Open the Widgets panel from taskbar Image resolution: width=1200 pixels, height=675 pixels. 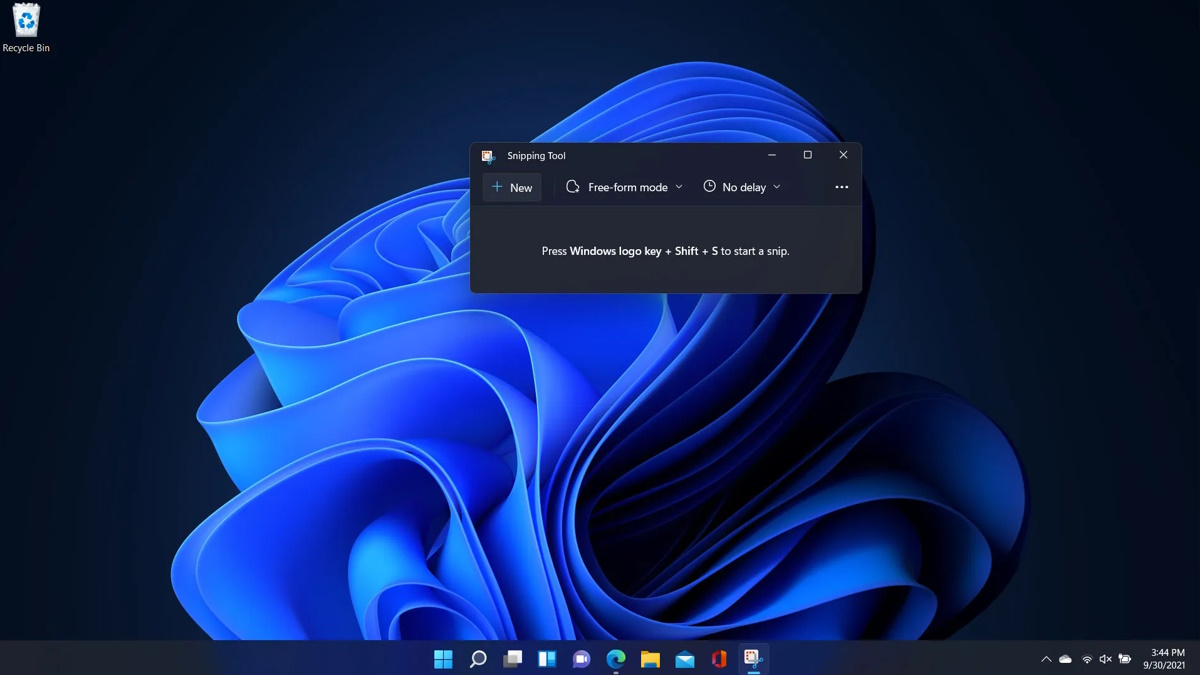[x=547, y=659]
